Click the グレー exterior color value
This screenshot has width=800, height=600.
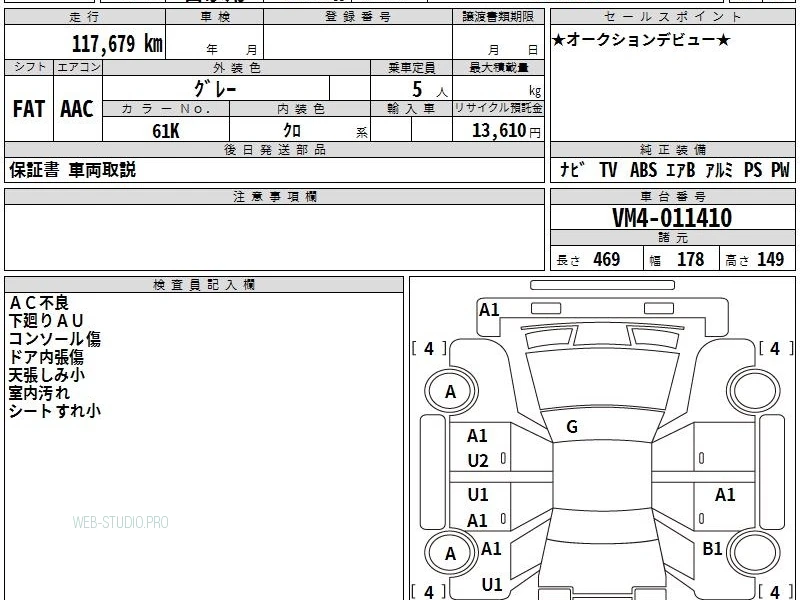point(215,89)
